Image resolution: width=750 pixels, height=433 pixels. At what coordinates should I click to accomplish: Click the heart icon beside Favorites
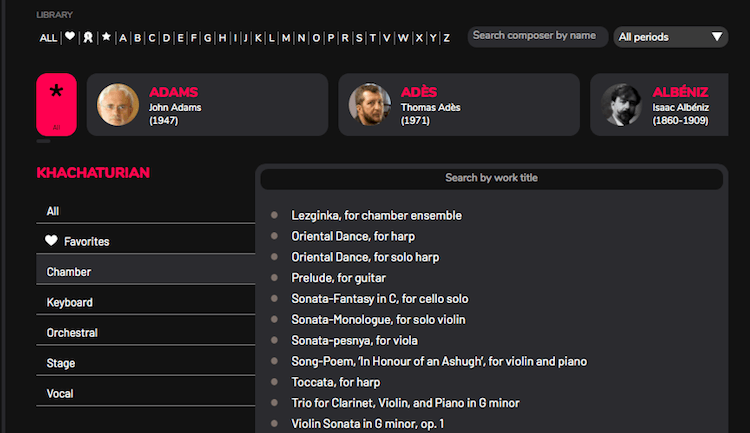coord(51,241)
